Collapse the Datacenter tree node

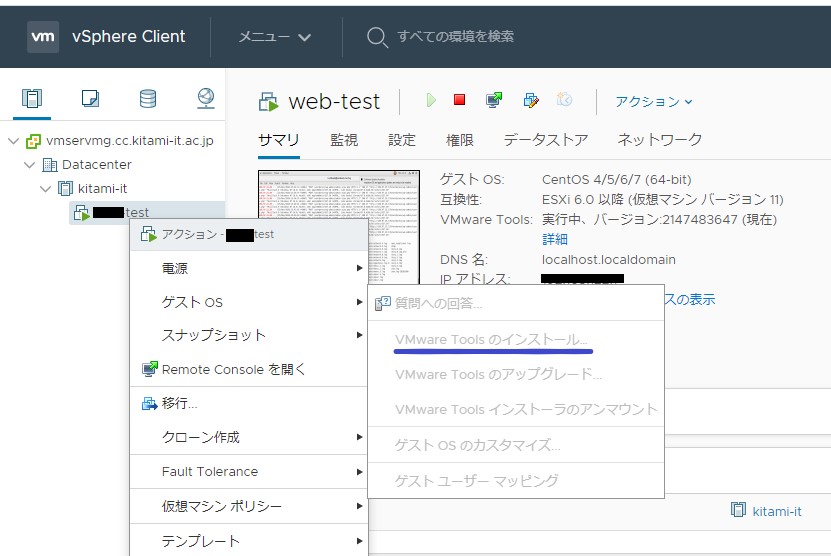click(x=30, y=165)
